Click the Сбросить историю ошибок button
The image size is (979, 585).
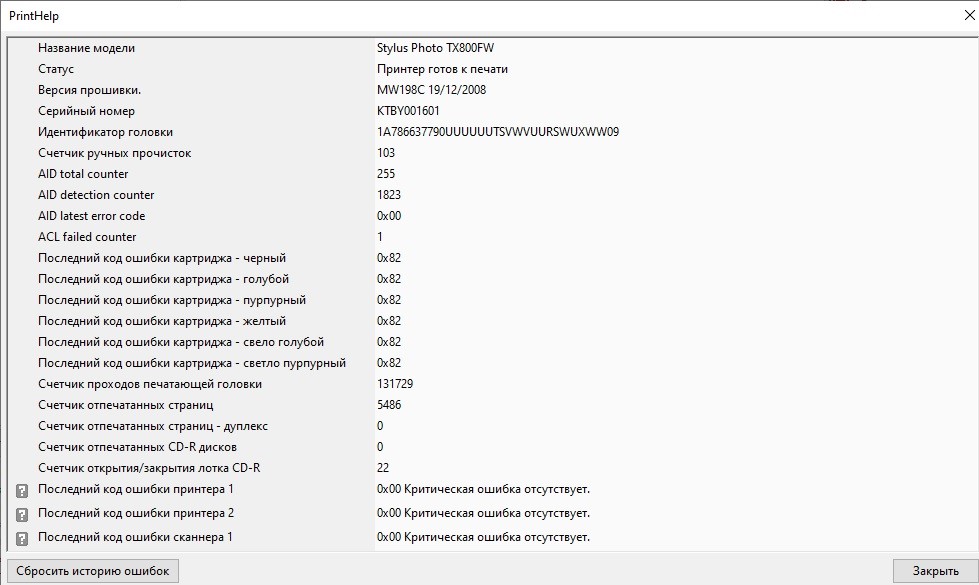point(93,571)
